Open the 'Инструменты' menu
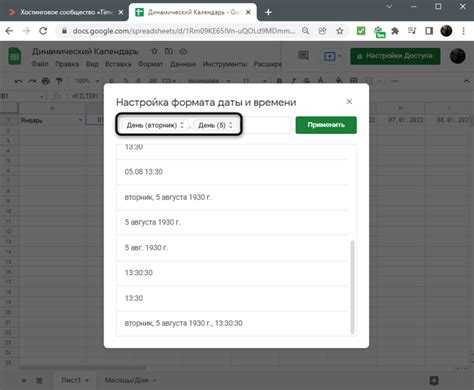This screenshot has width=474, height=390. coord(225,64)
